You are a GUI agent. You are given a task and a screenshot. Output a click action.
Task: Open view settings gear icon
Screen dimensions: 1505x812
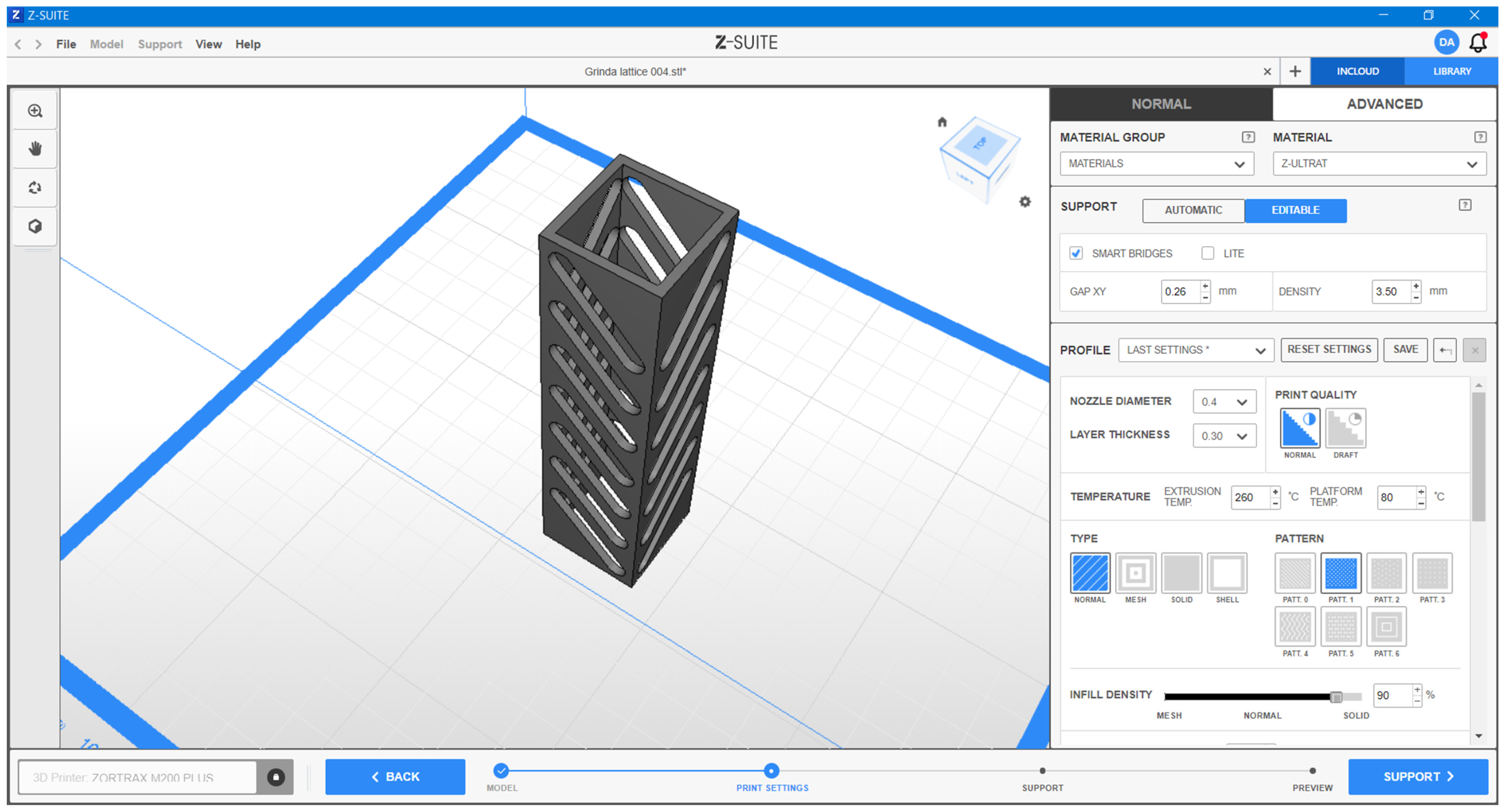tap(1025, 201)
